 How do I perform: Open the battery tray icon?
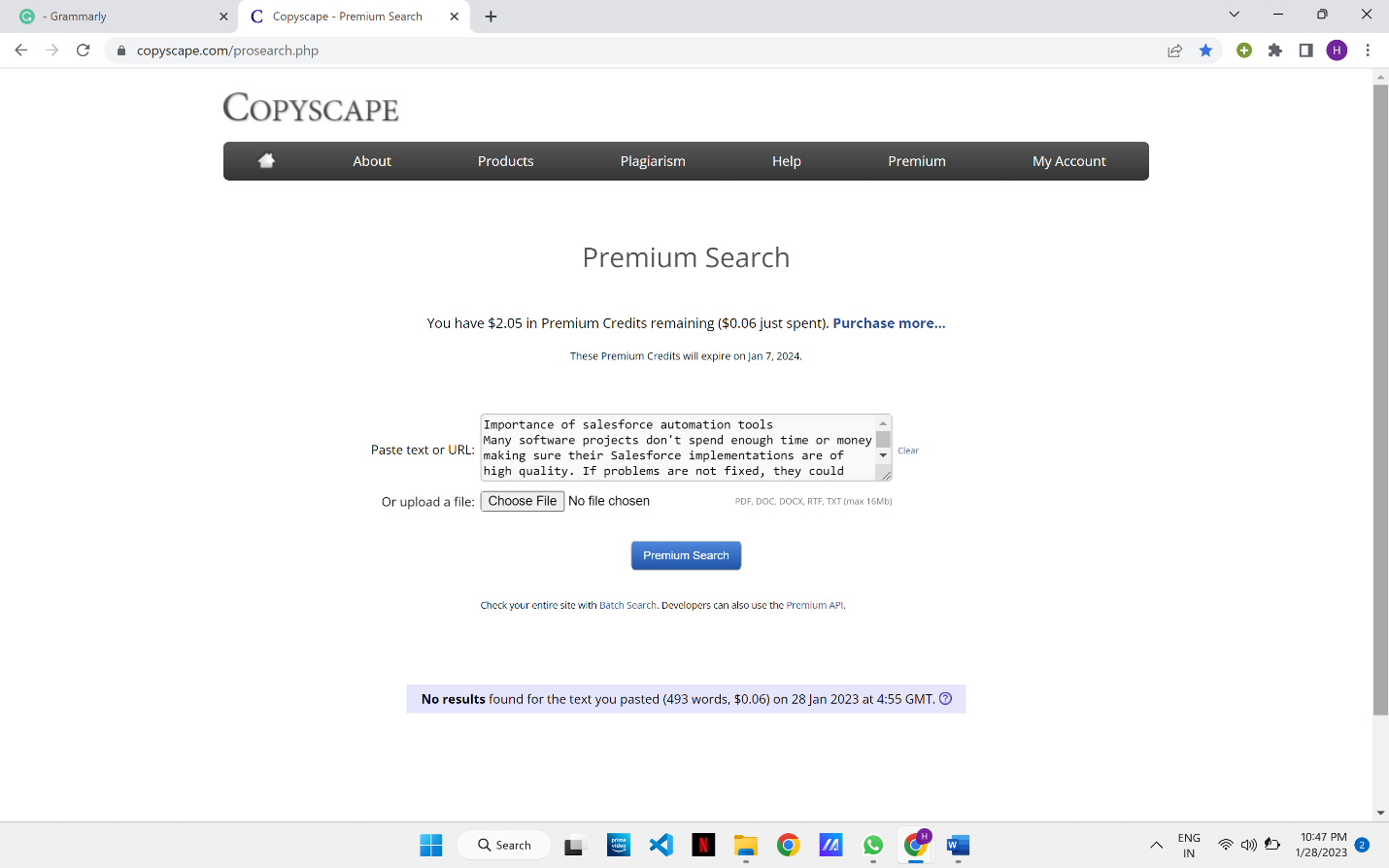click(x=1272, y=846)
